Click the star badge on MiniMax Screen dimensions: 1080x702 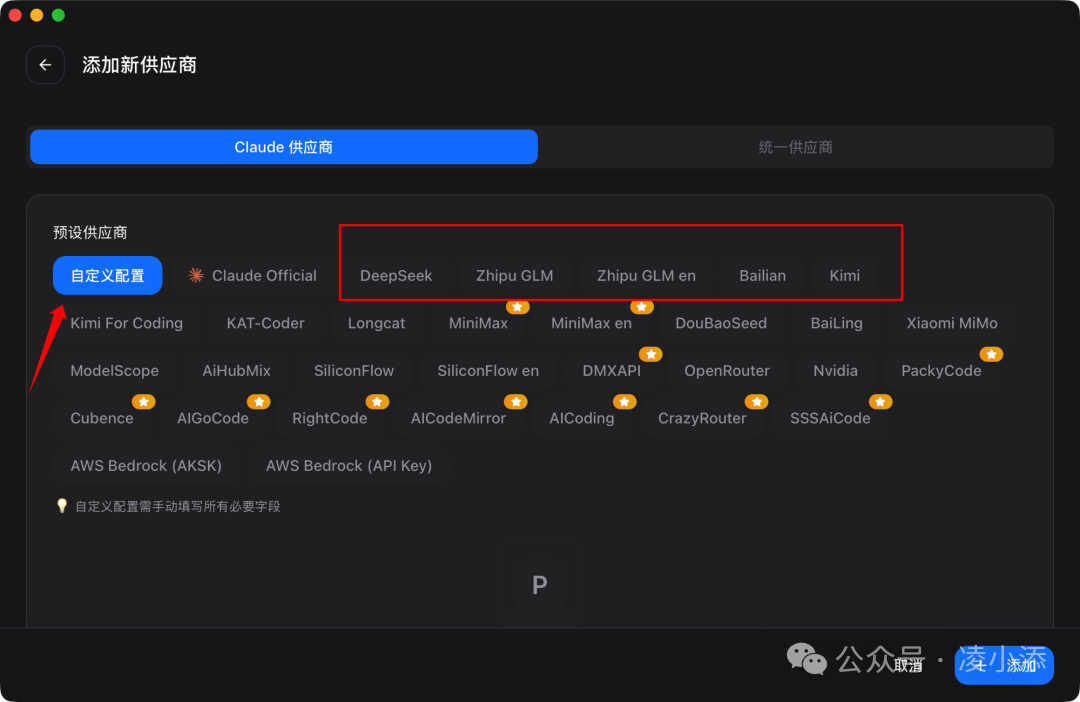pyautogui.click(x=519, y=306)
